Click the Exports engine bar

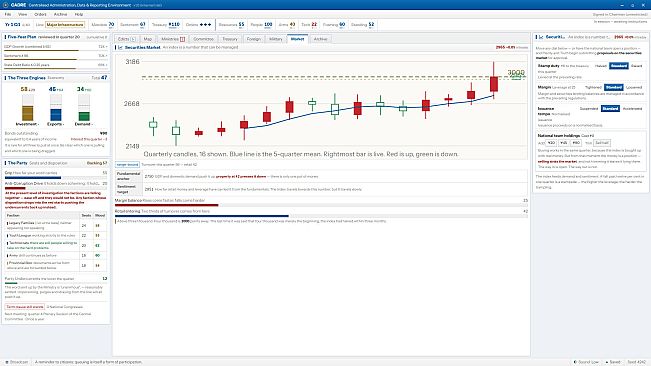[x=56, y=108]
